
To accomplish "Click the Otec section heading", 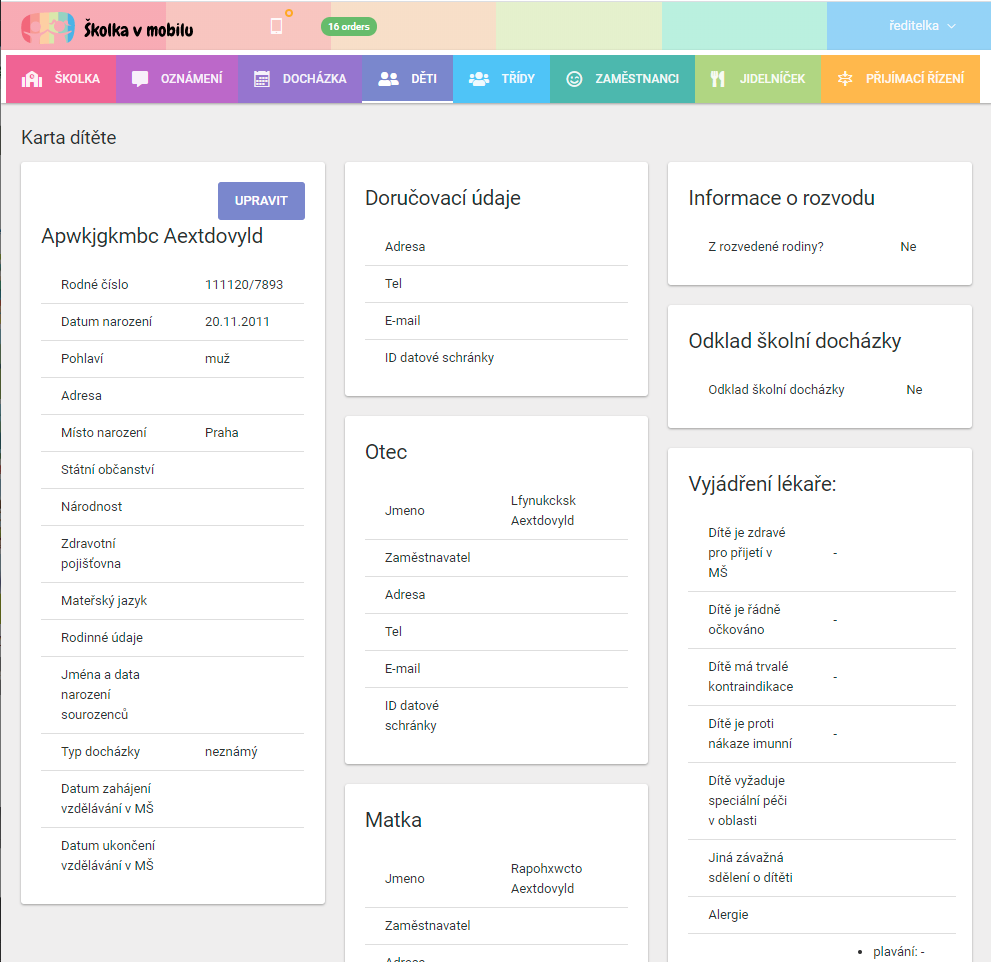I will point(386,452).
